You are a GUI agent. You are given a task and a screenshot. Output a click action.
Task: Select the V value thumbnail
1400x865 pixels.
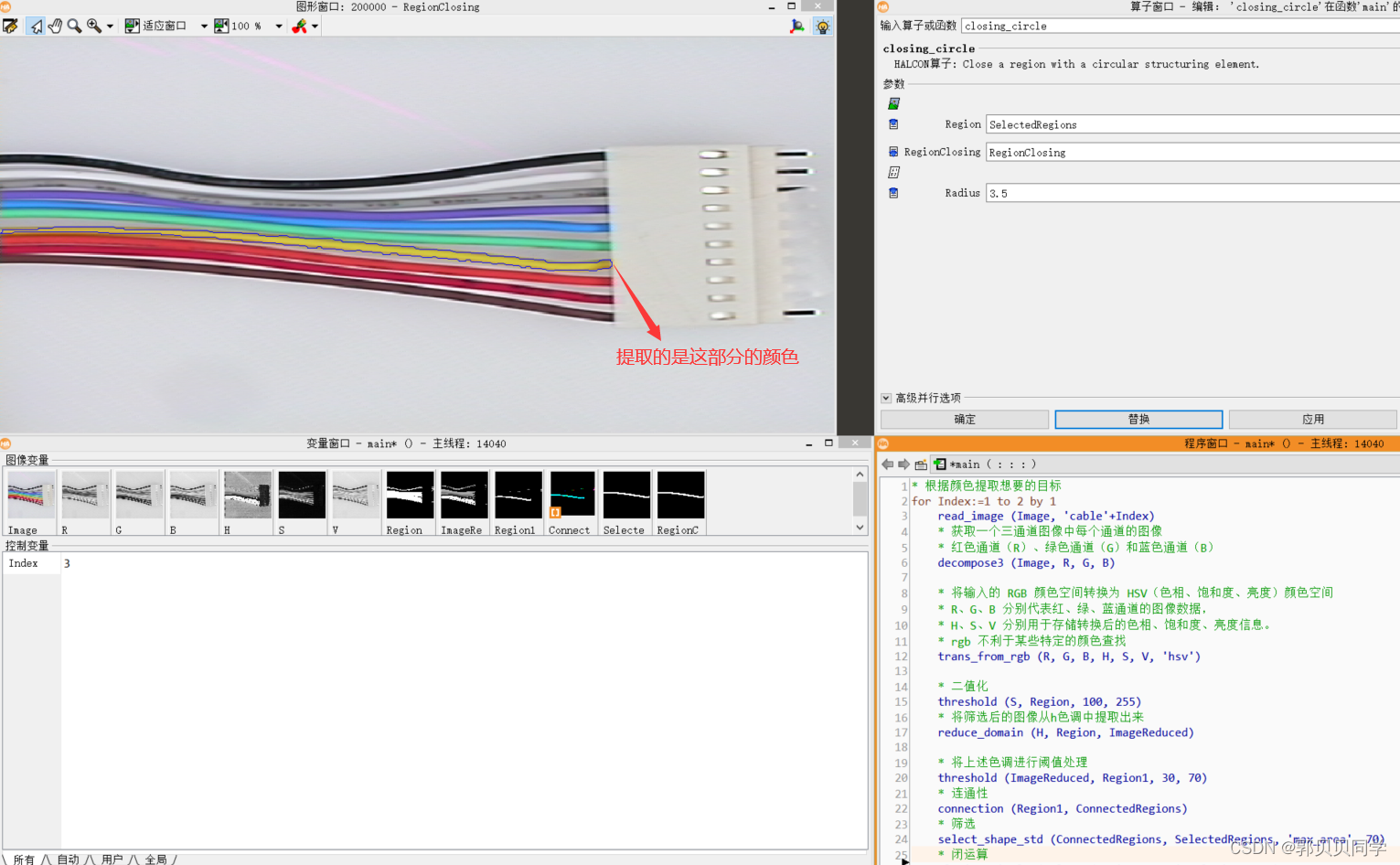tap(356, 502)
